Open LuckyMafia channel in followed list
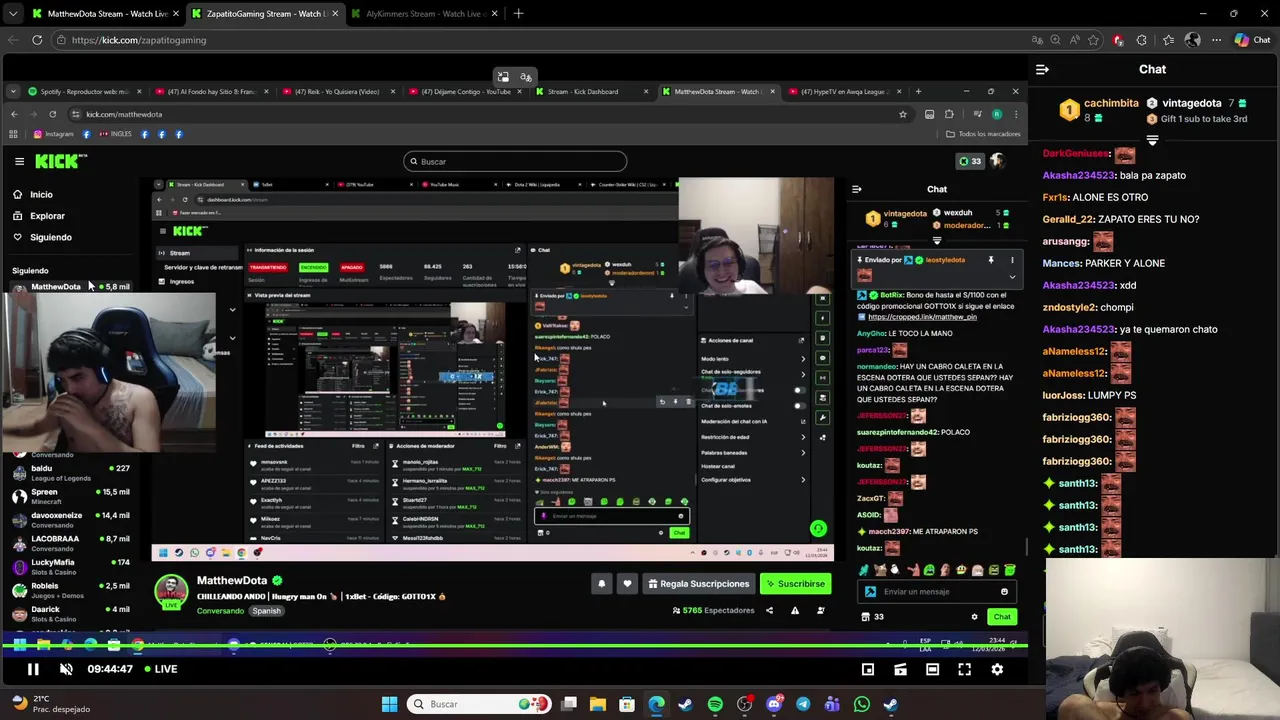 [x=70, y=566]
